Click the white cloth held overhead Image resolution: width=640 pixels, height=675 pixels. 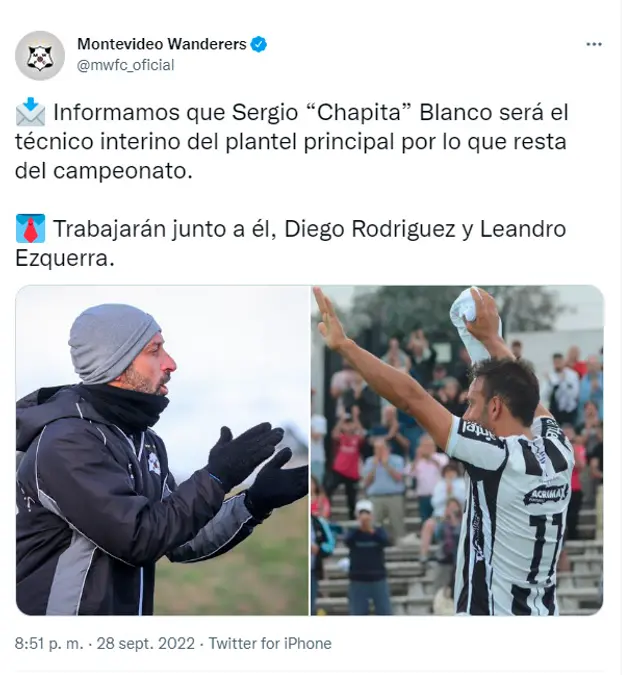470,322
